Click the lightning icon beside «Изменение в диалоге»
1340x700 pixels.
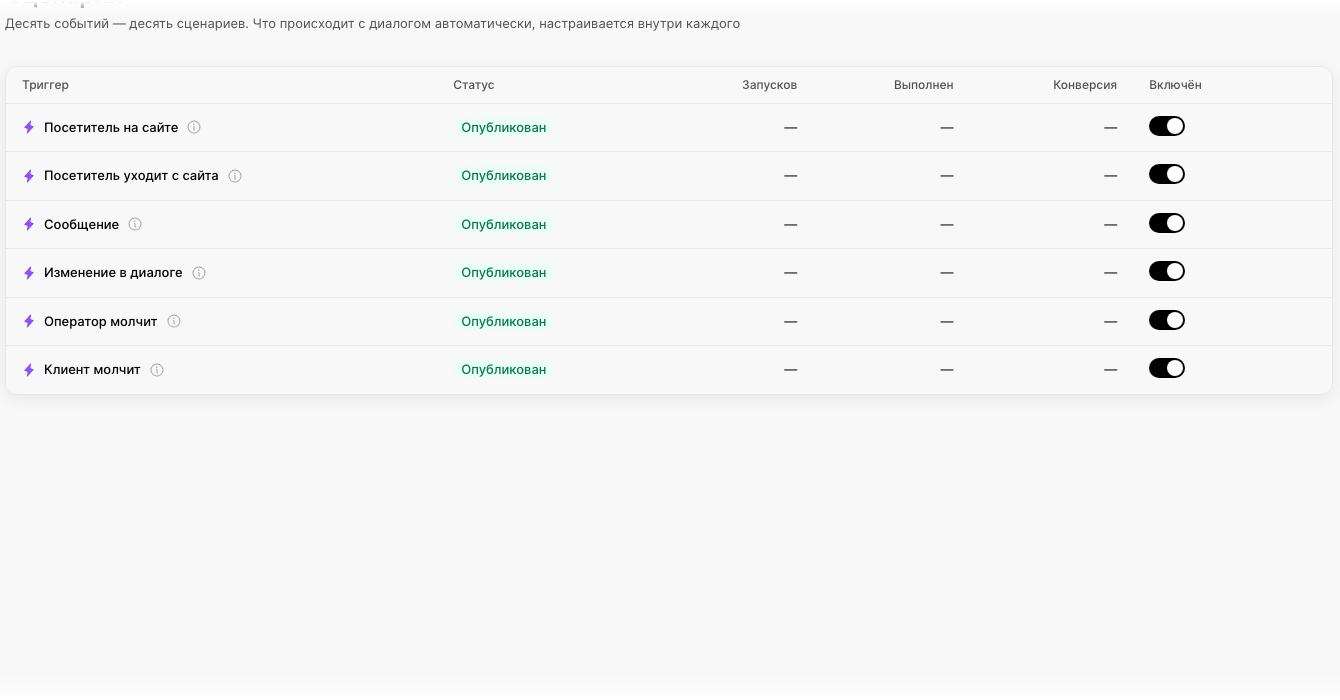click(29, 273)
